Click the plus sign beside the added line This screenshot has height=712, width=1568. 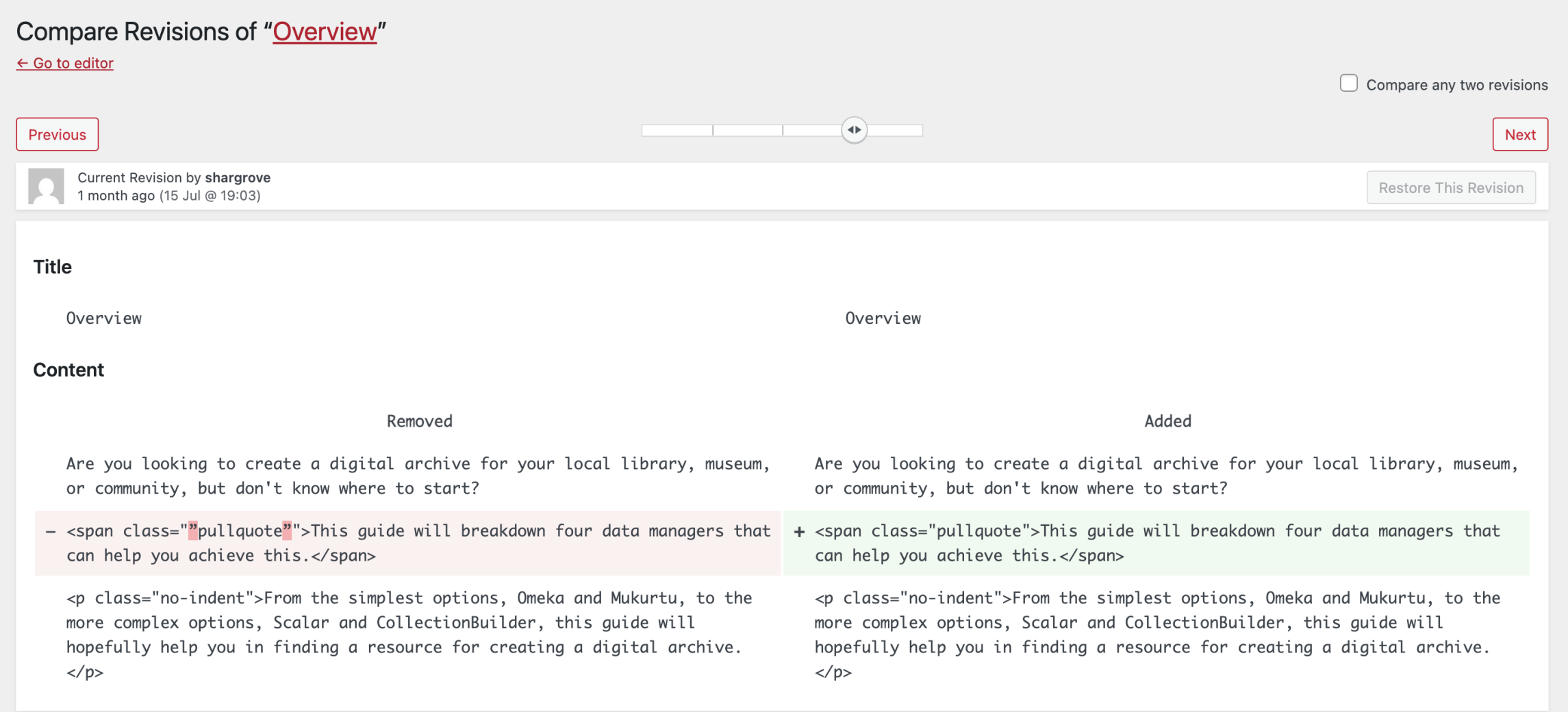[799, 532]
